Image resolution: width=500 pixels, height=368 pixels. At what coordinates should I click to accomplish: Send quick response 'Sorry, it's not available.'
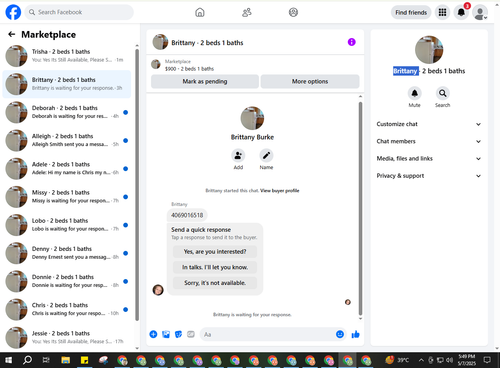215,283
